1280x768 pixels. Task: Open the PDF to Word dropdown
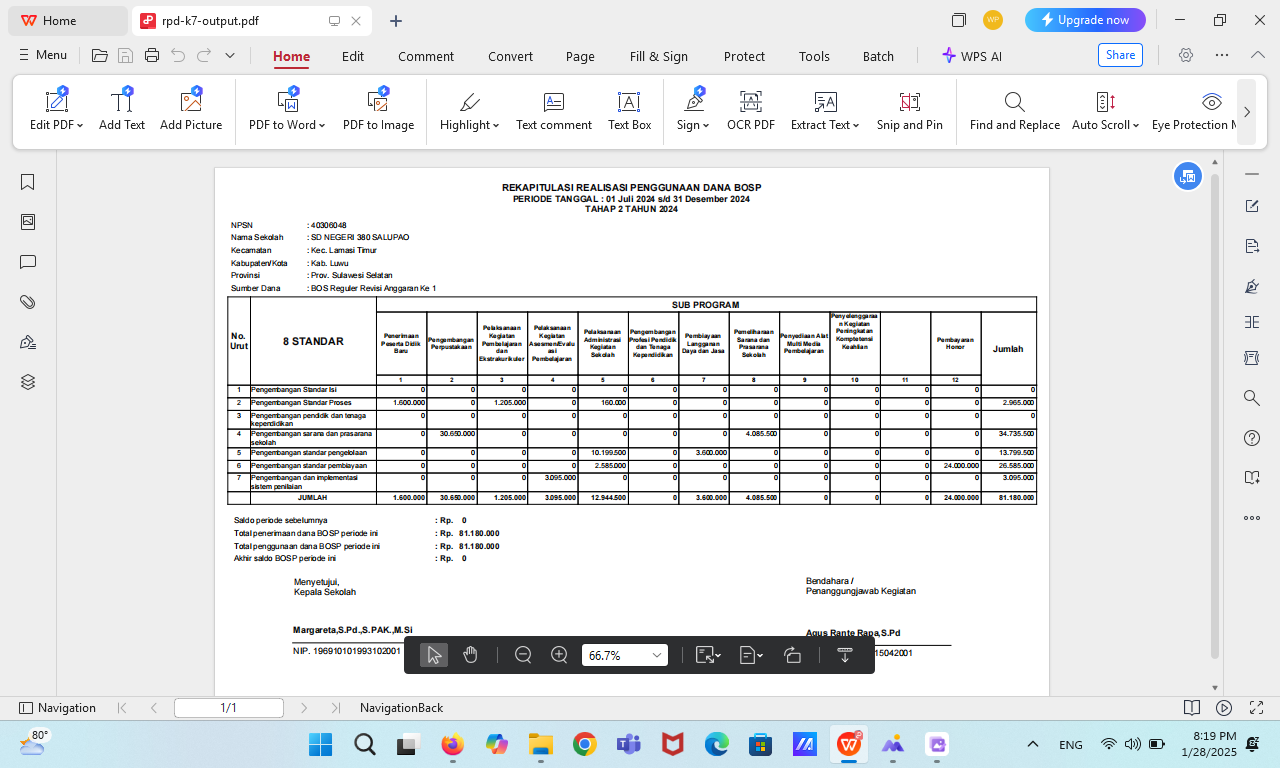322,126
